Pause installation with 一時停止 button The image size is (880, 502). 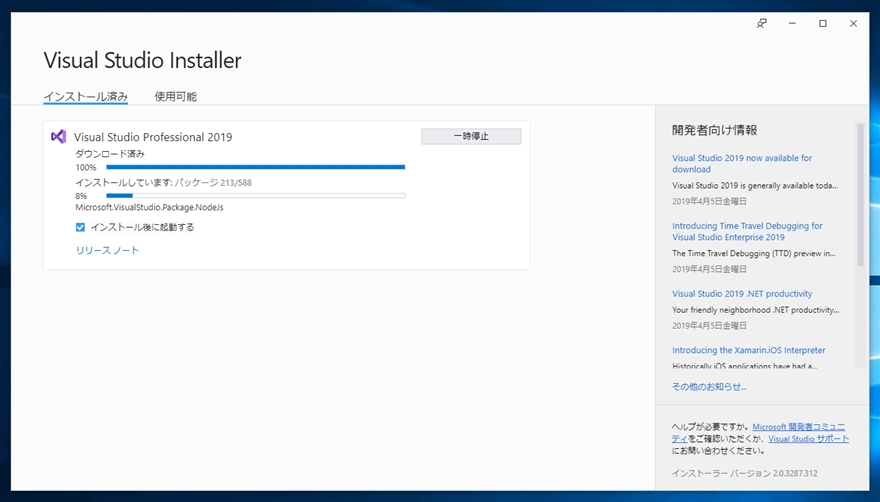pos(471,136)
